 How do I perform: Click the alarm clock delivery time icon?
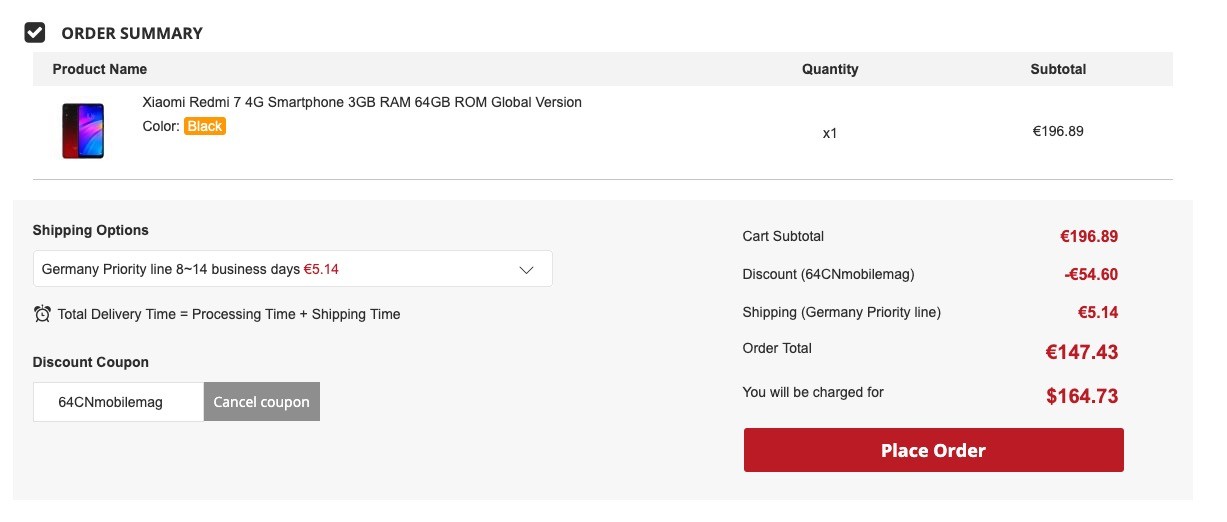pos(42,314)
